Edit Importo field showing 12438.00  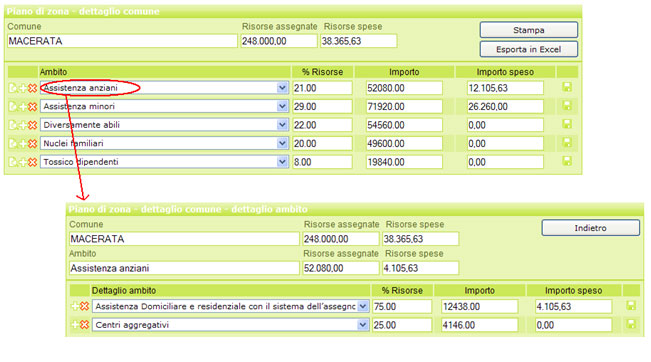(480, 306)
